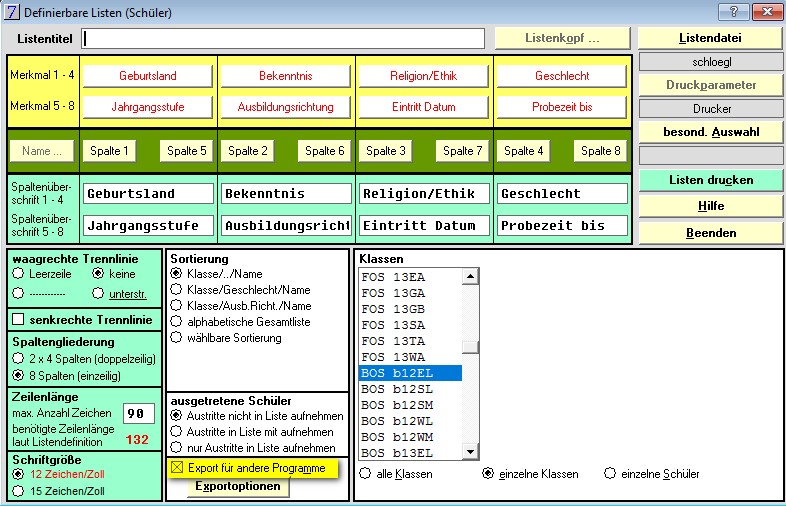Select class BOS b12WM in list
The image size is (786, 506).
[411, 437]
